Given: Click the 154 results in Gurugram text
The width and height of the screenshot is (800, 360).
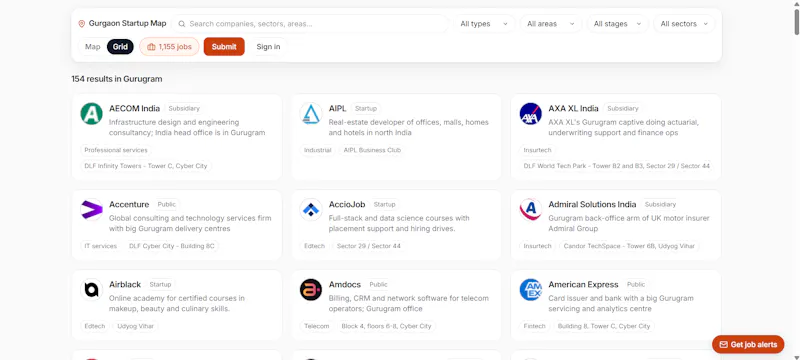Looking at the screenshot, I should pyautogui.click(x=117, y=79).
